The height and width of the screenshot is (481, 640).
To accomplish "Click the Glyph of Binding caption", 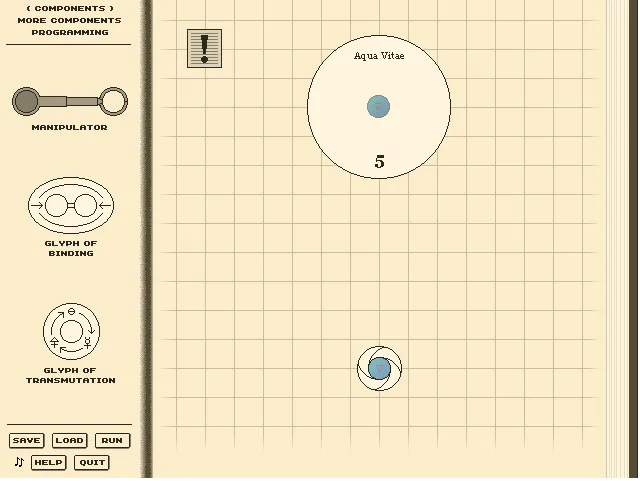I will tap(71, 248).
